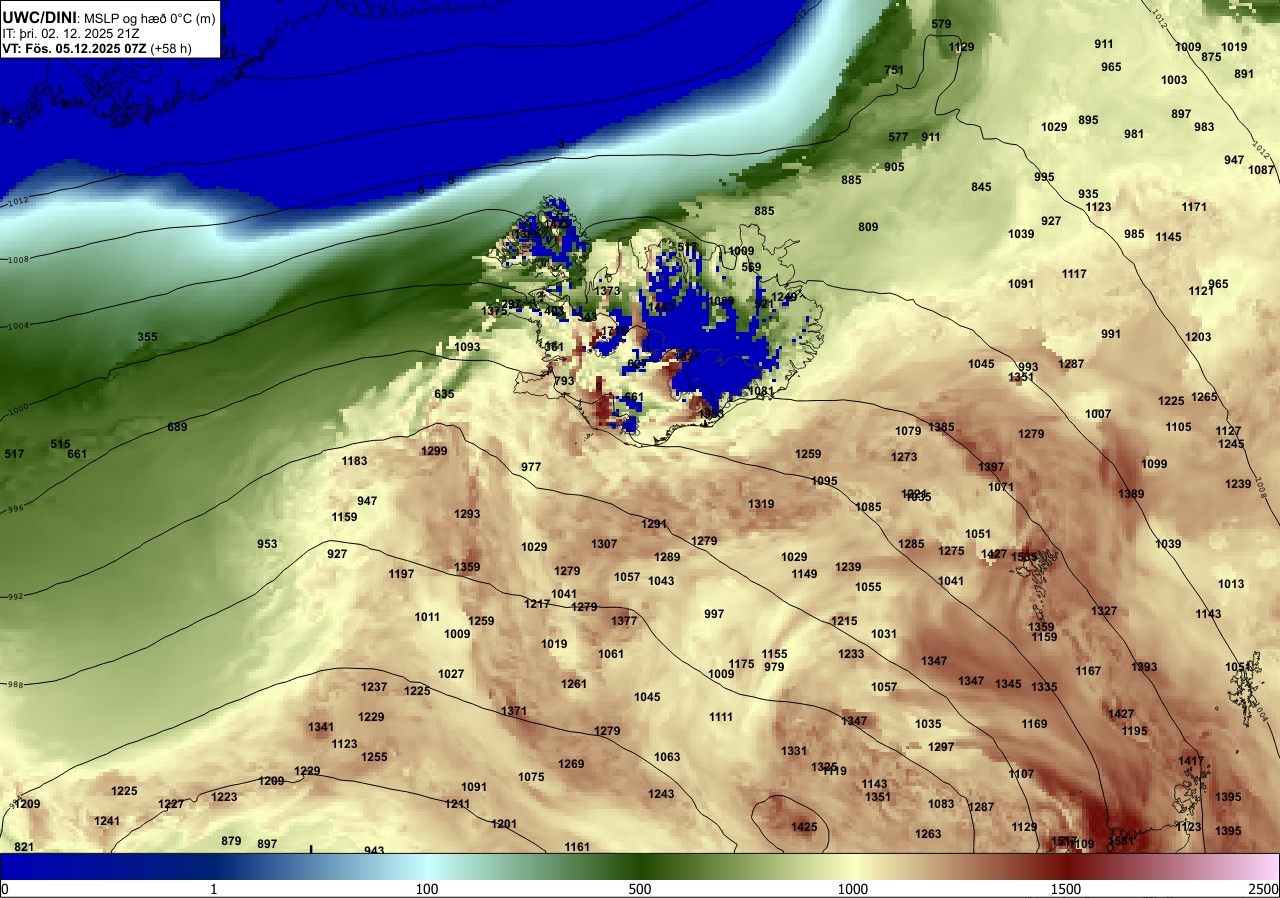Select the value 1377 on the map
The image size is (1280, 898).
pos(624,621)
